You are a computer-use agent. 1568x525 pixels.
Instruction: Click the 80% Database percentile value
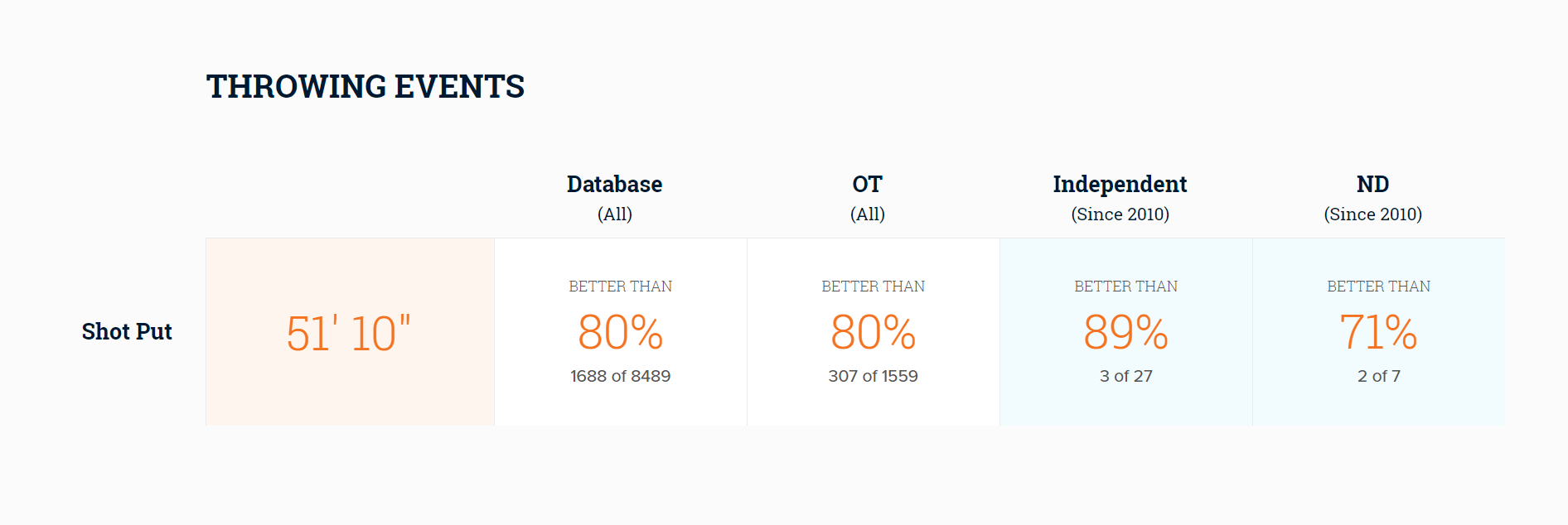click(621, 332)
